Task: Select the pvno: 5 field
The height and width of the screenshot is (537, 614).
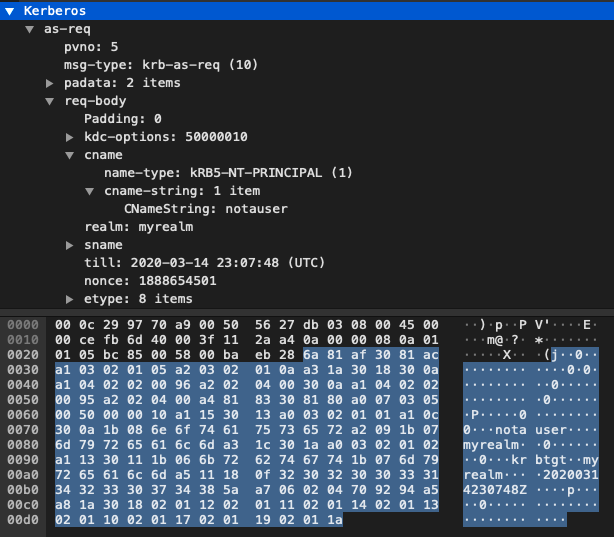Action: click(x=91, y=47)
